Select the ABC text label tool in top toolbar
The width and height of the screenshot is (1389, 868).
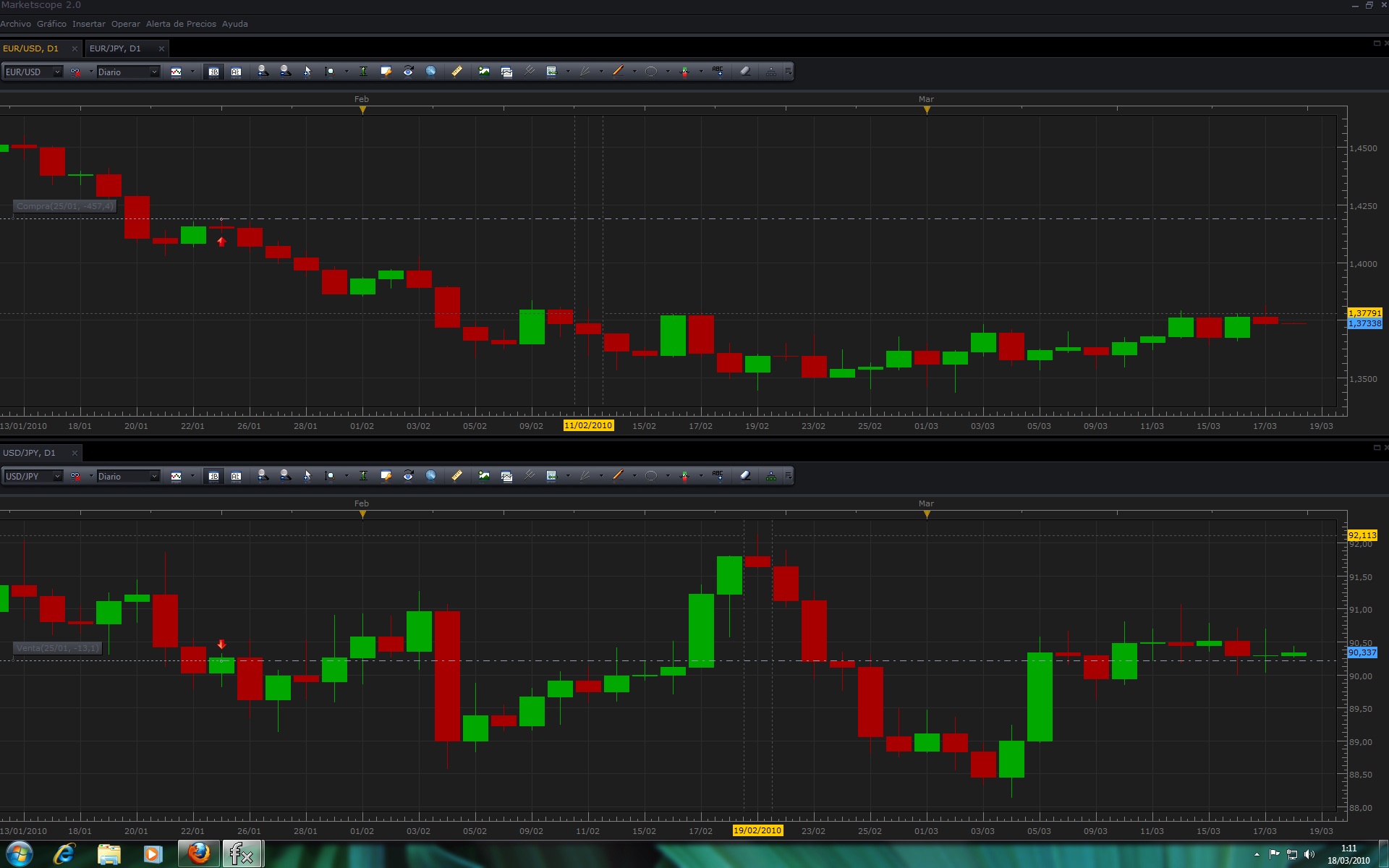pos(717,71)
